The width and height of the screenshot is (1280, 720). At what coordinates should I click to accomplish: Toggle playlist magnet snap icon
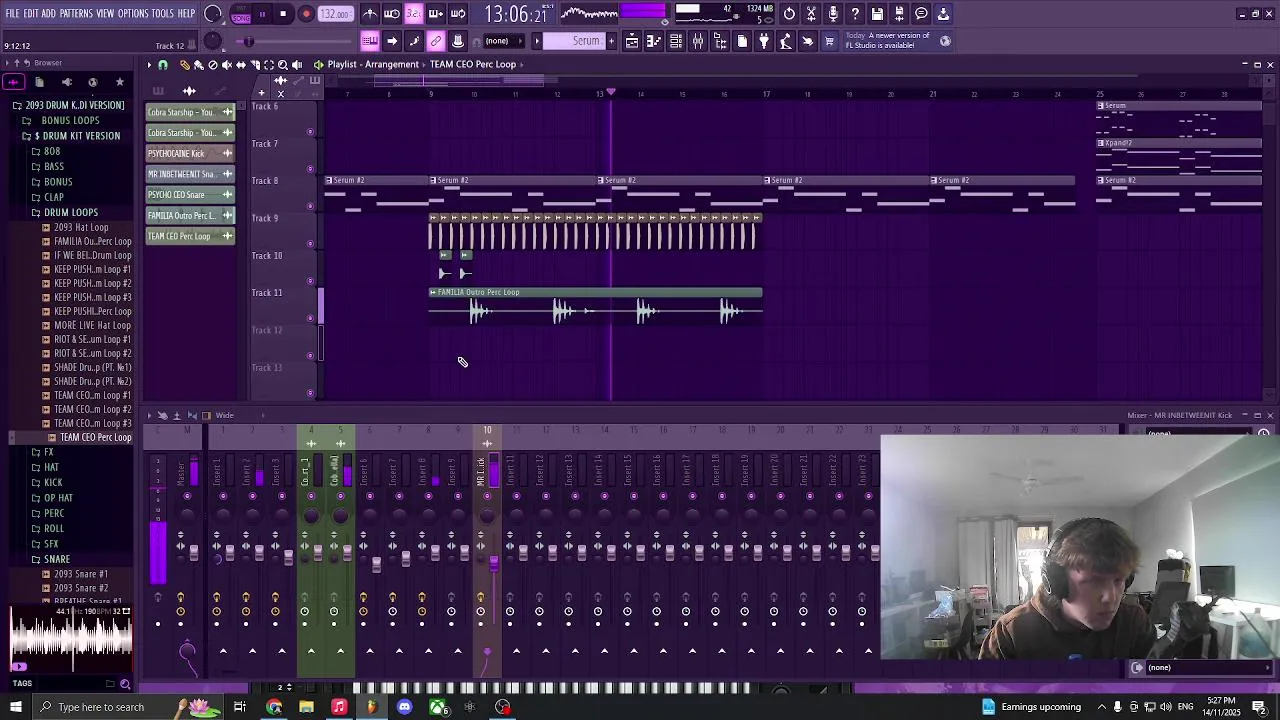coord(164,65)
